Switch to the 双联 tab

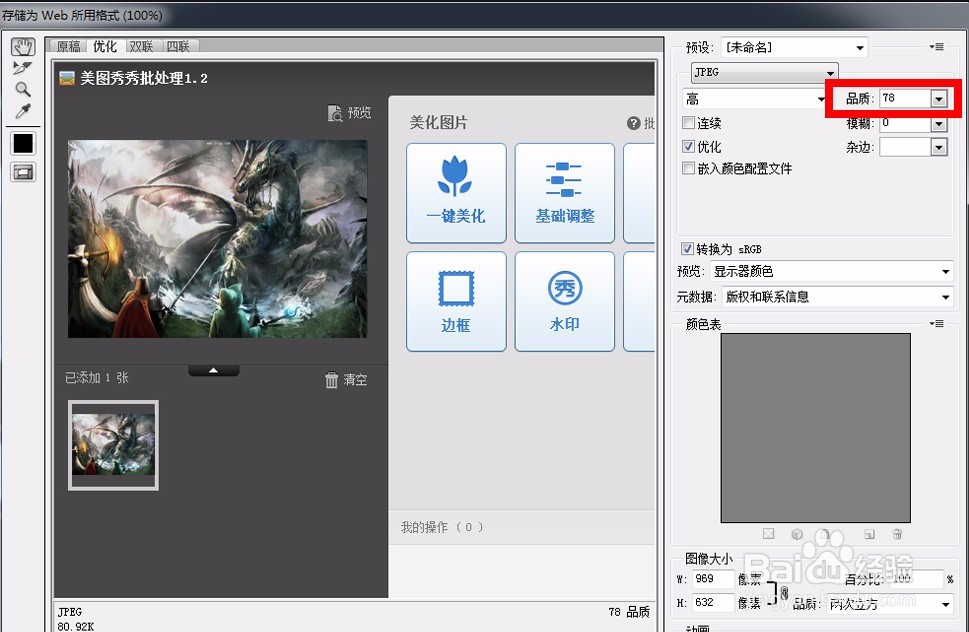[x=141, y=46]
